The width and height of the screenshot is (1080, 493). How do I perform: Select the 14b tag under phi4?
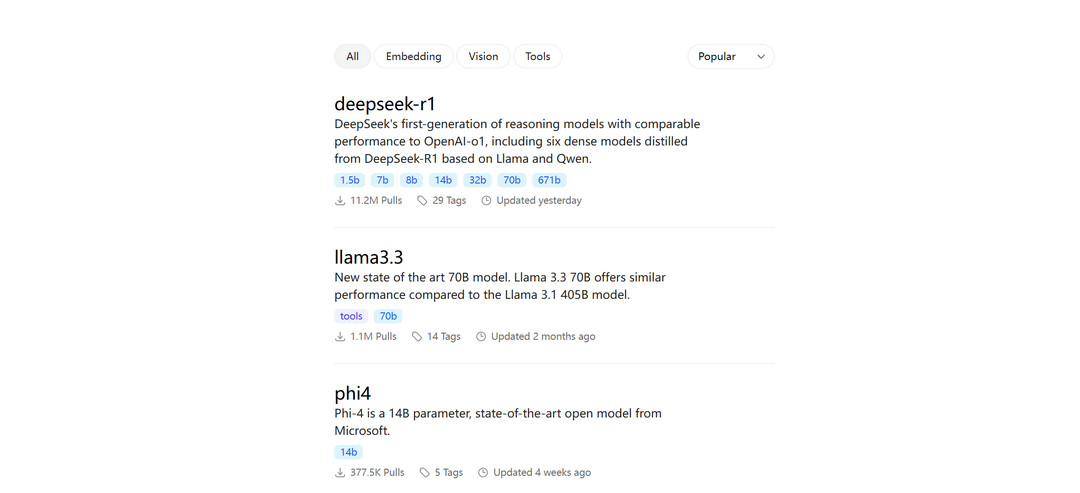click(x=348, y=452)
